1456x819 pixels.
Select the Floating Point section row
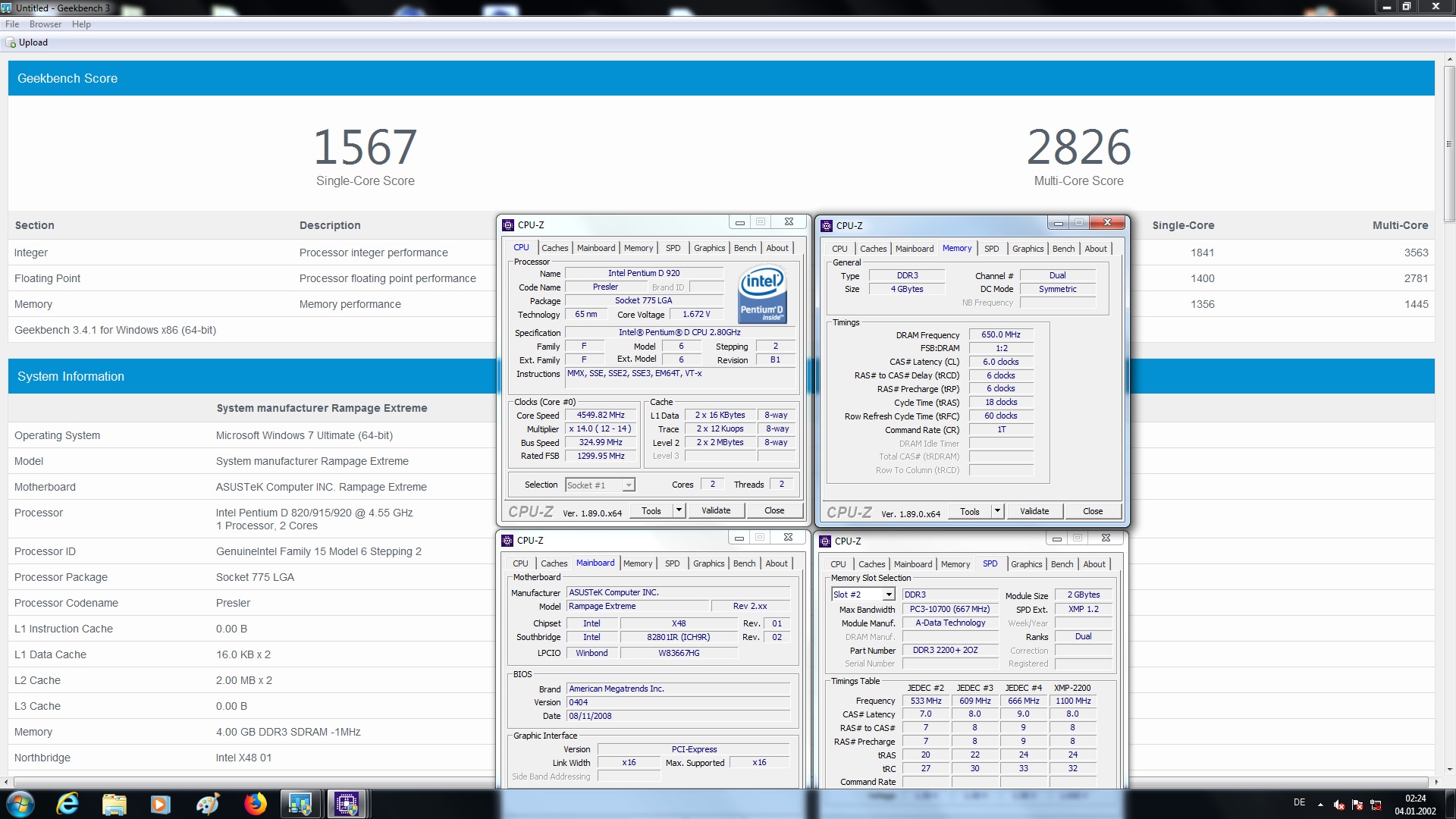tap(720, 278)
